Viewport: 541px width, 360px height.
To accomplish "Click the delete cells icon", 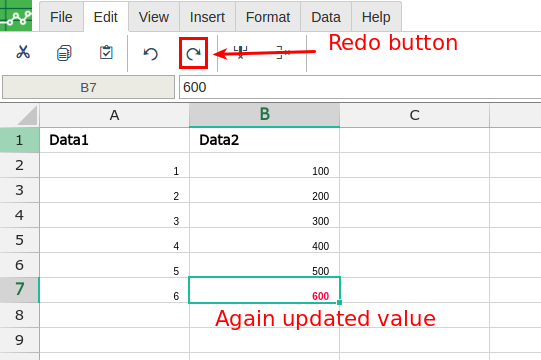I will (x=240, y=52).
